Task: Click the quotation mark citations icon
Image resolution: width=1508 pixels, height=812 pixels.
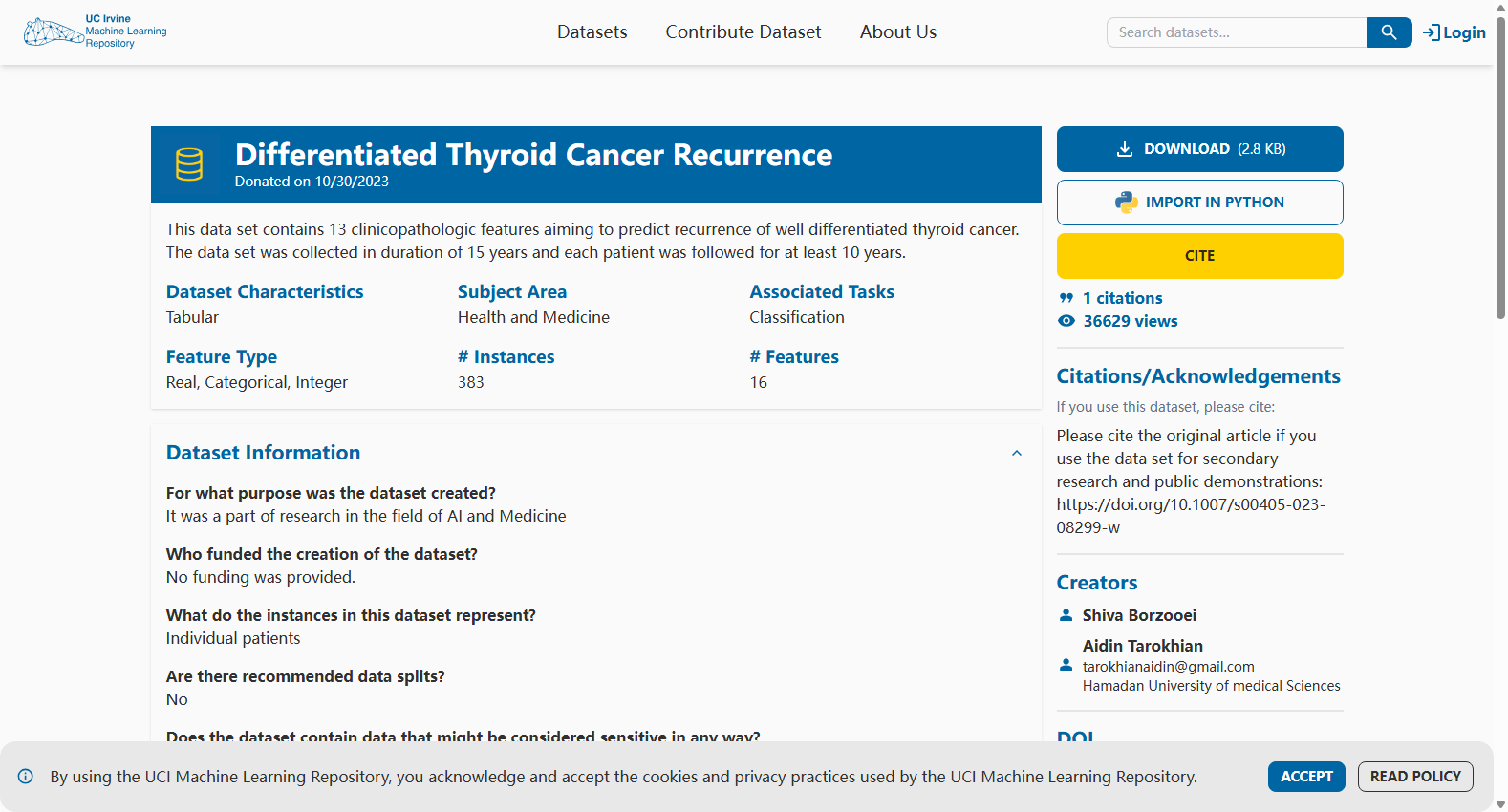Action: click(x=1066, y=298)
